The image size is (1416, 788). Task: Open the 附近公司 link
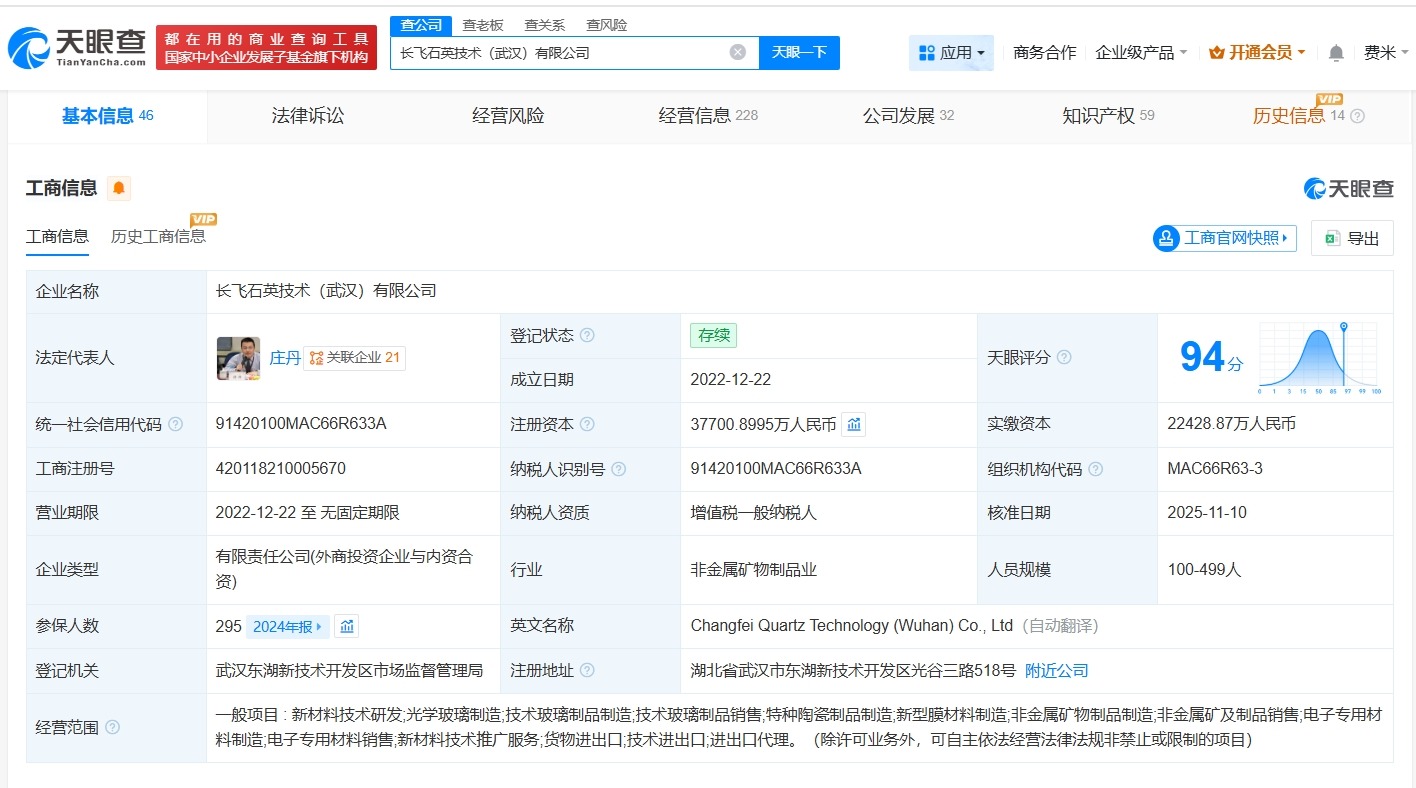1055,670
